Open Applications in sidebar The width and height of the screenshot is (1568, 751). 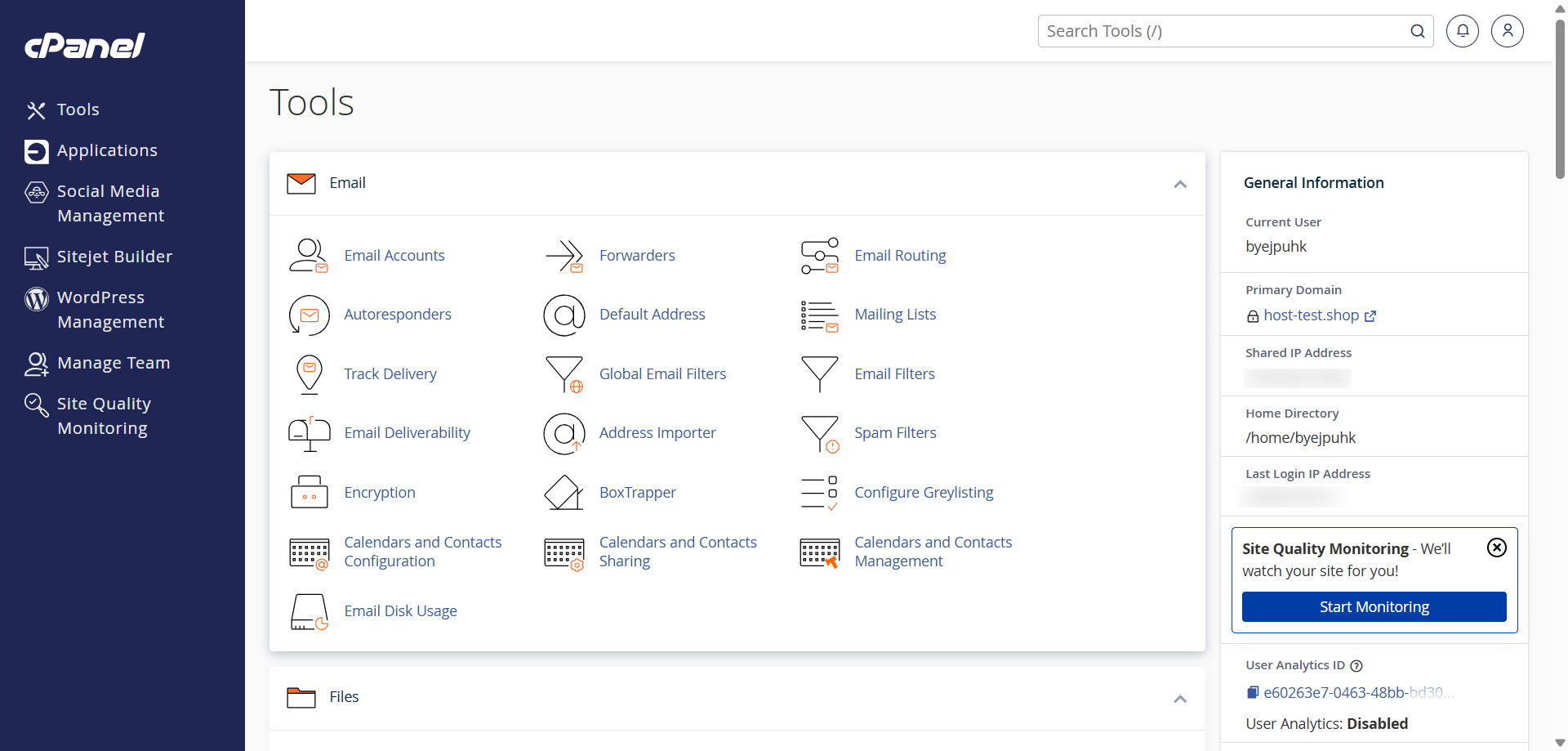pos(91,150)
